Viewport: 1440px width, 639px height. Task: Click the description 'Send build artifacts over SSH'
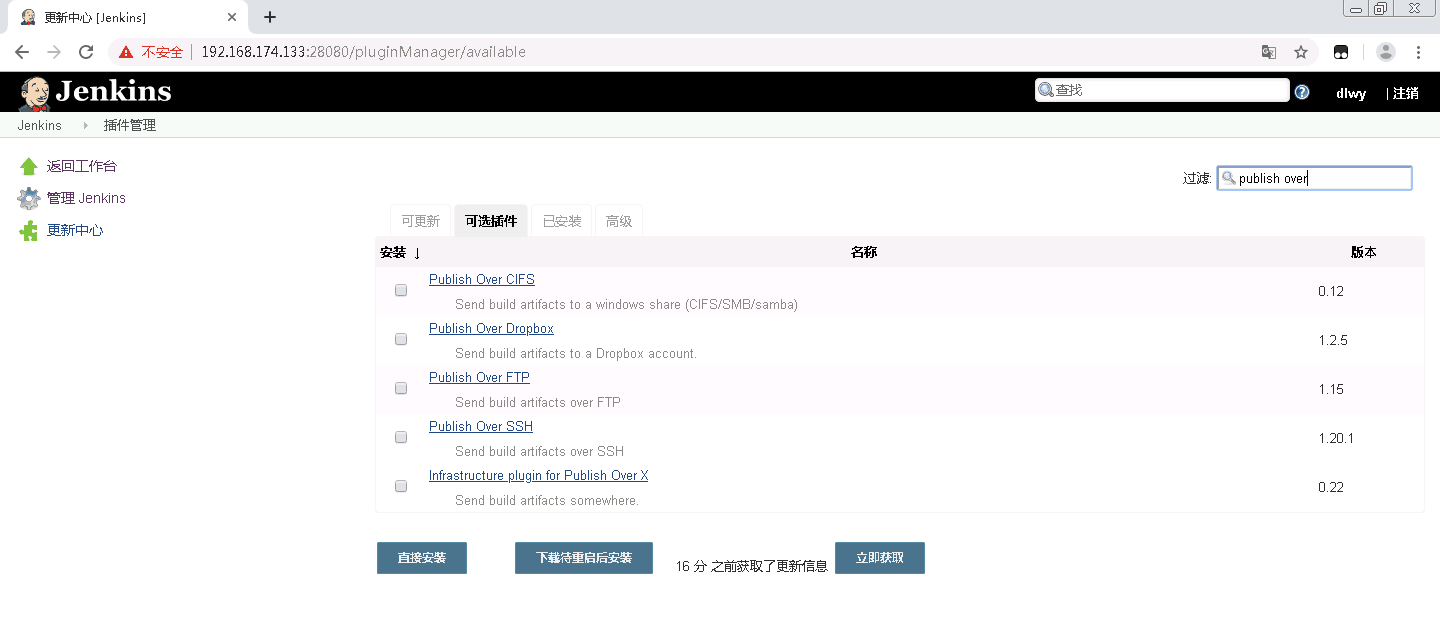coord(539,451)
